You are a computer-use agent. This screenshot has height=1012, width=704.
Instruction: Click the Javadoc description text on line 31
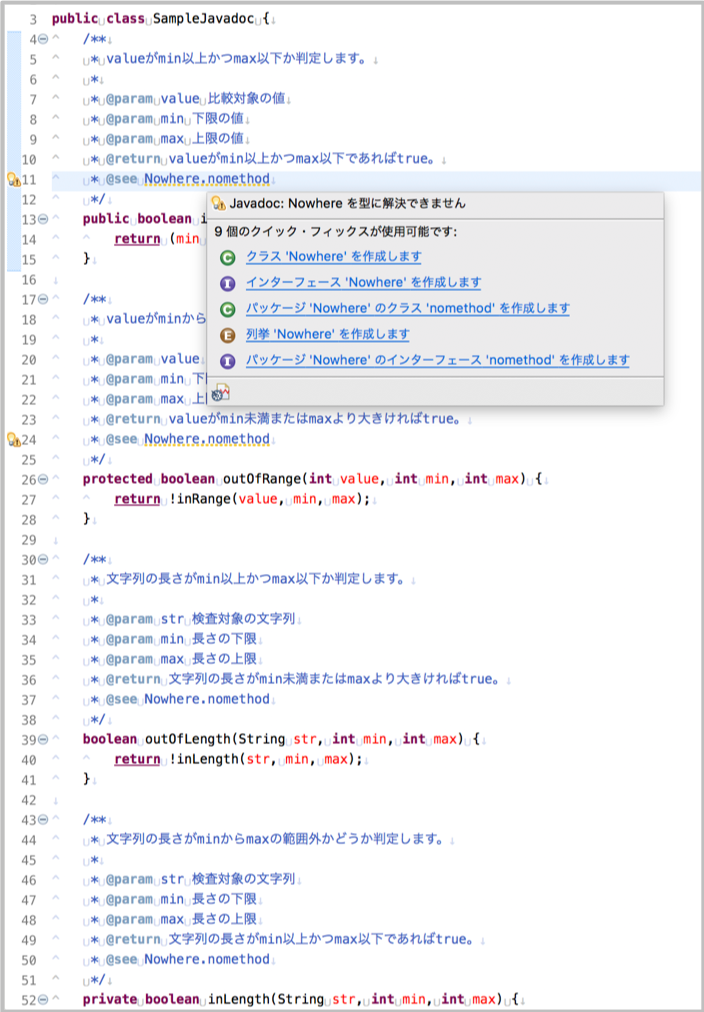click(256, 580)
